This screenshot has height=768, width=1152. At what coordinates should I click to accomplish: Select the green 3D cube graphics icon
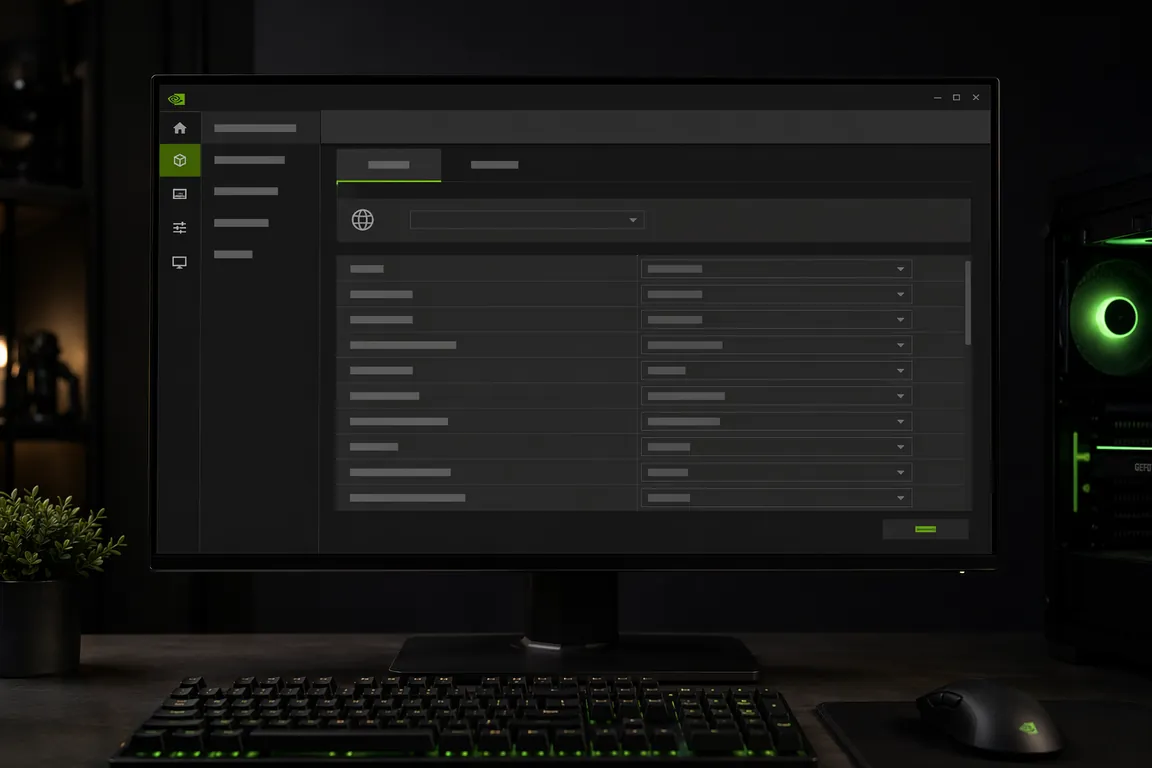click(180, 160)
